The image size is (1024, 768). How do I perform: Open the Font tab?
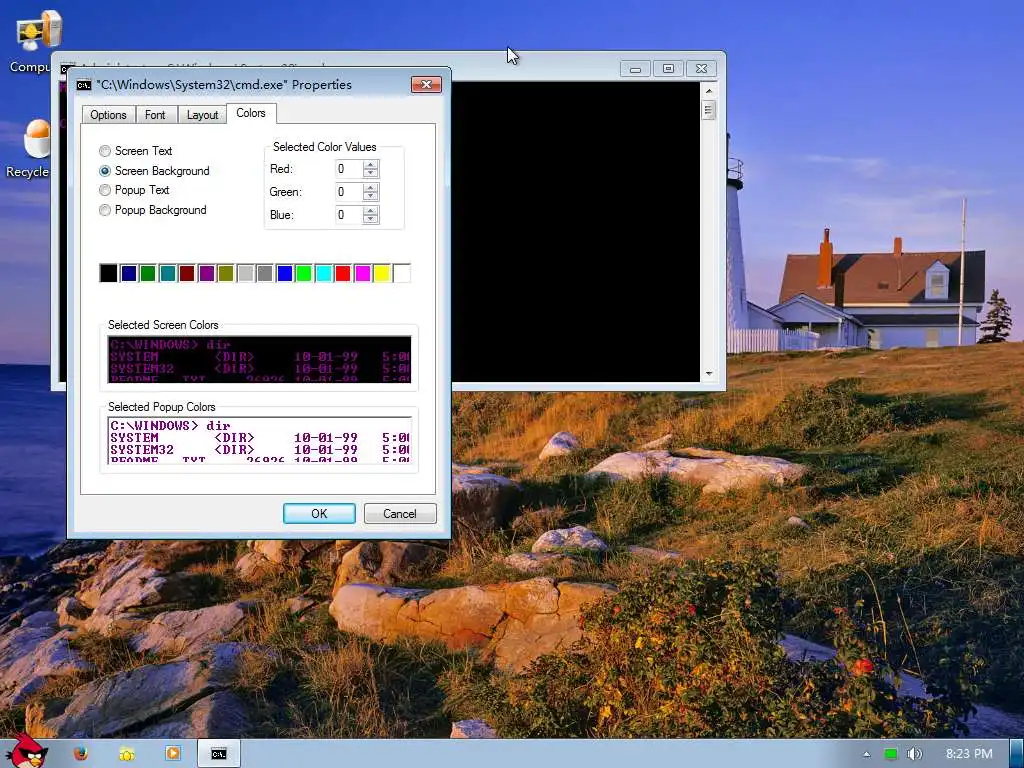coord(155,115)
